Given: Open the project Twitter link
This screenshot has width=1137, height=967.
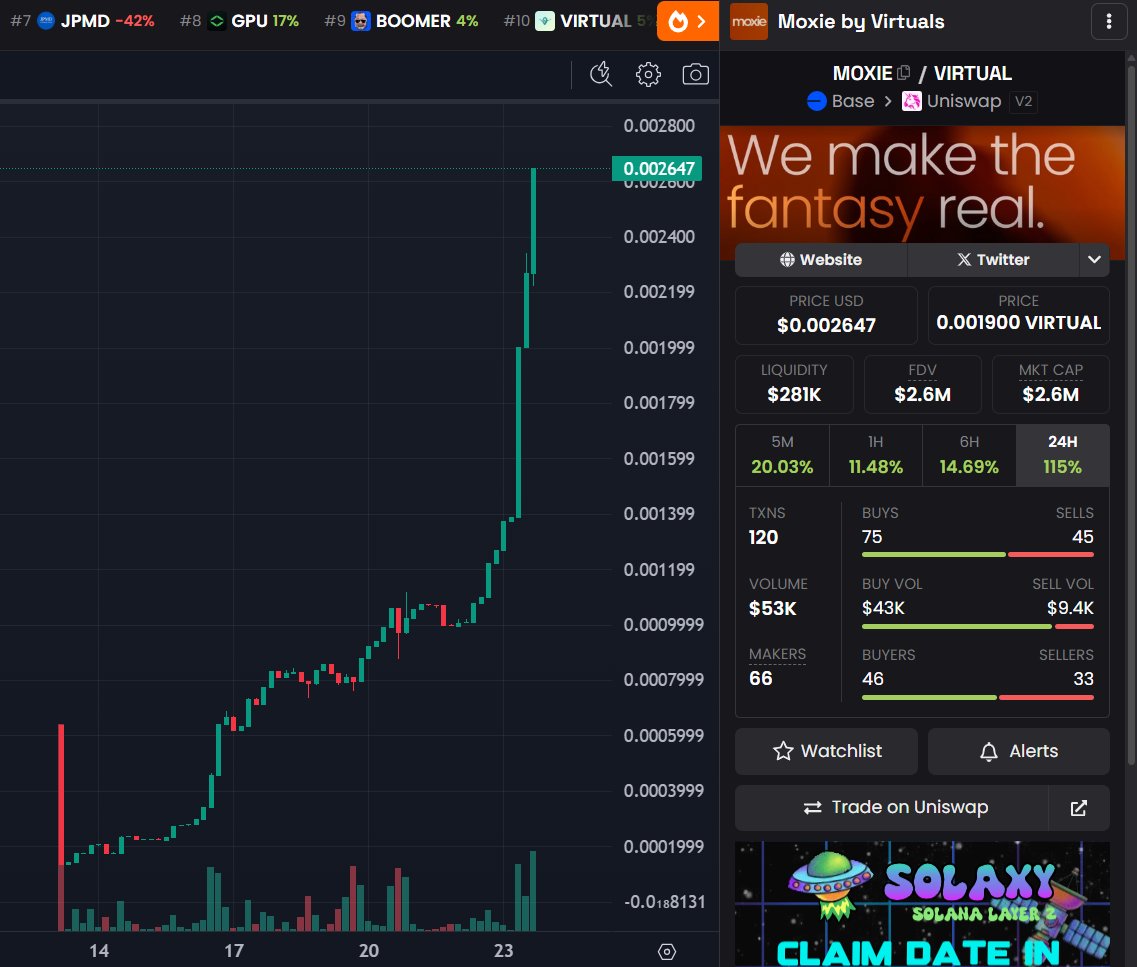Looking at the screenshot, I should pyautogui.click(x=993, y=260).
